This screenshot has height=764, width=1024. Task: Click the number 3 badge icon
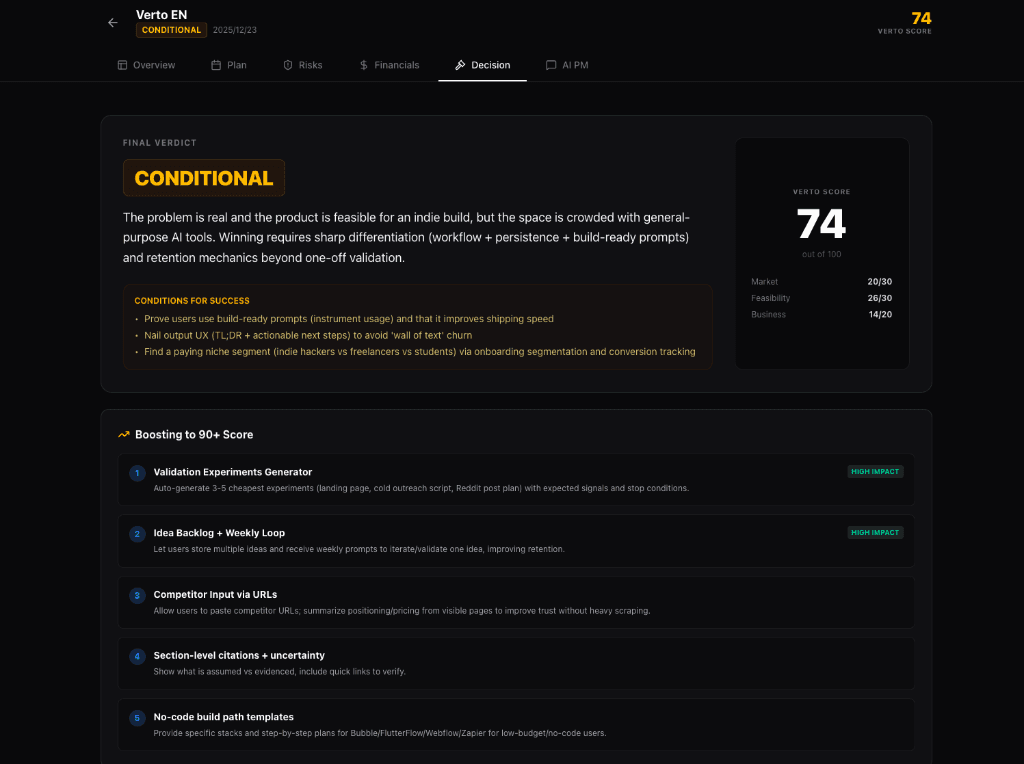(137, 596)
